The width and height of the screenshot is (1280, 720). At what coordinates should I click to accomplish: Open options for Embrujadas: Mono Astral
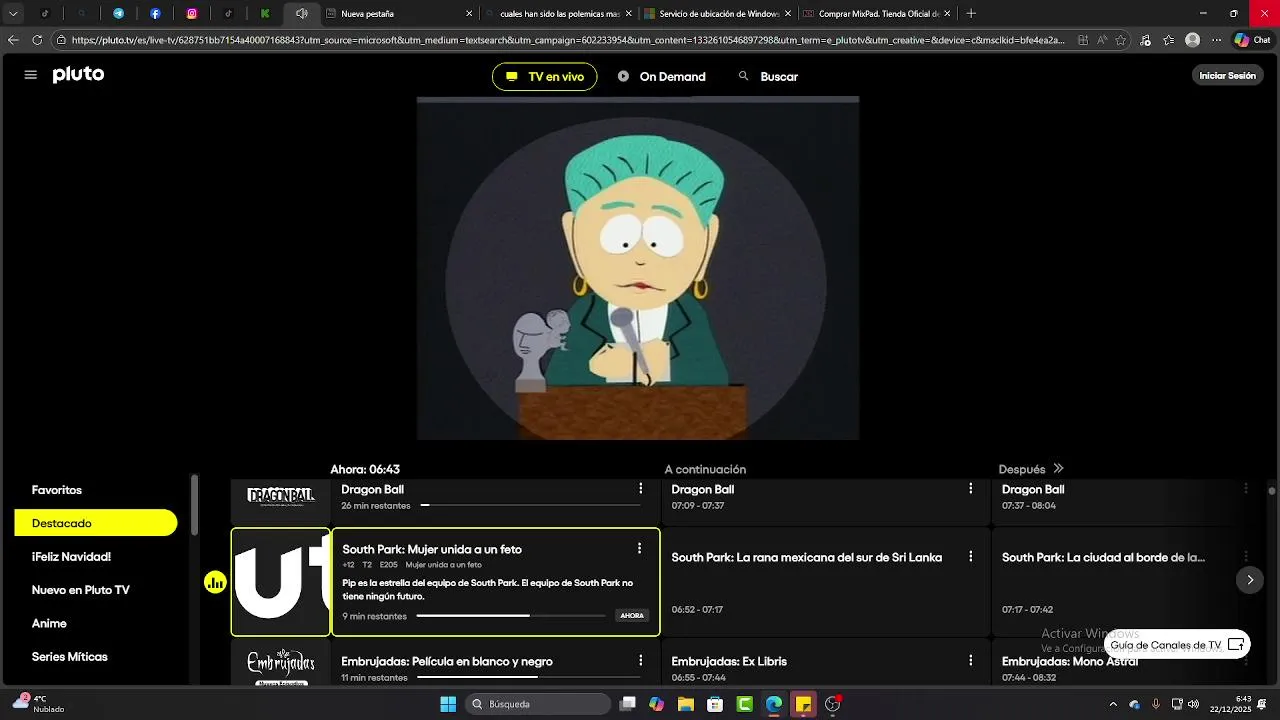(x=1246, y=661)
